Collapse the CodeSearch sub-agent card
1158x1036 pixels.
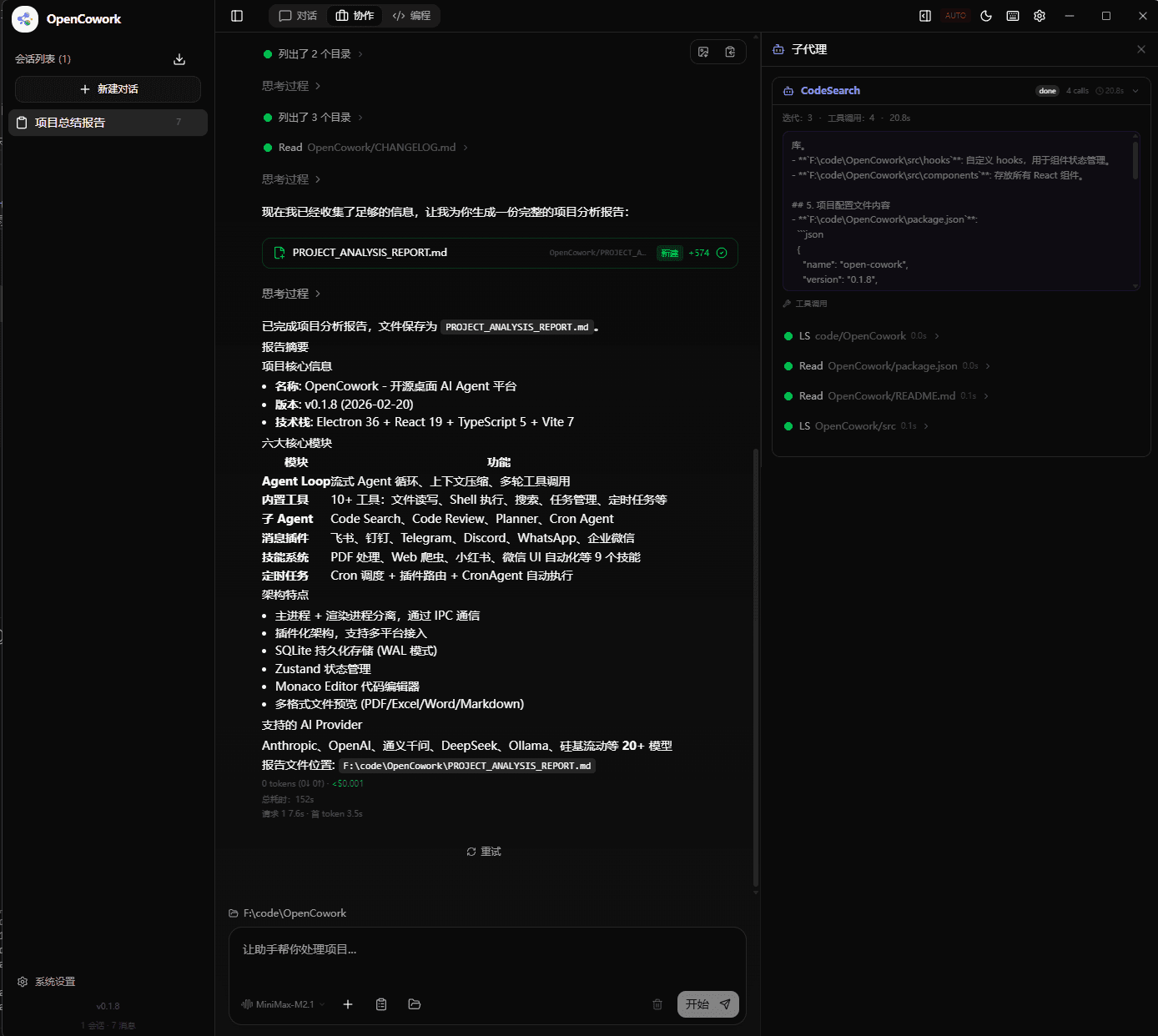click(1135, 91)
